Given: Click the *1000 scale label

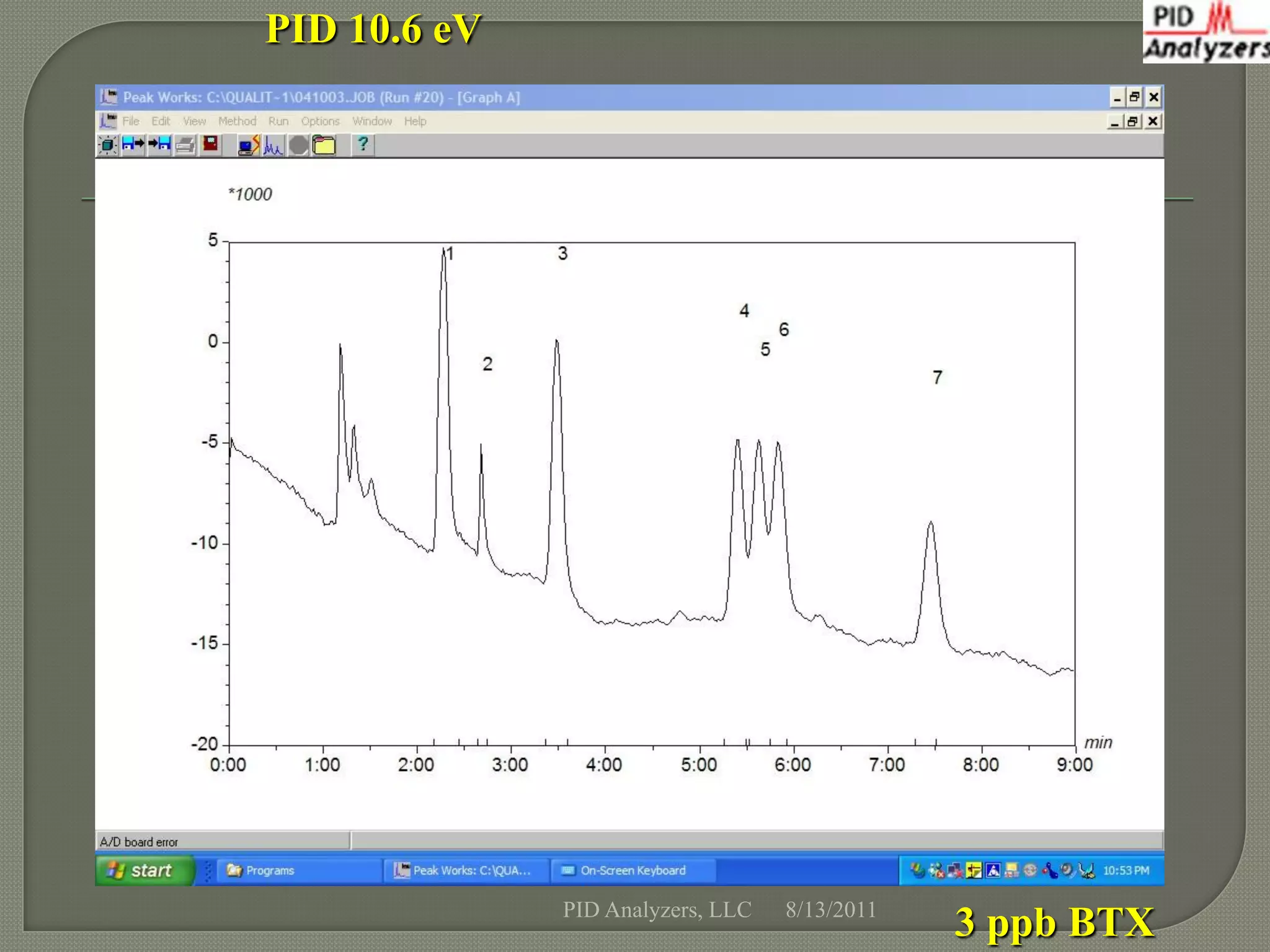Looking at the screenshot, I should pos(250,195).
